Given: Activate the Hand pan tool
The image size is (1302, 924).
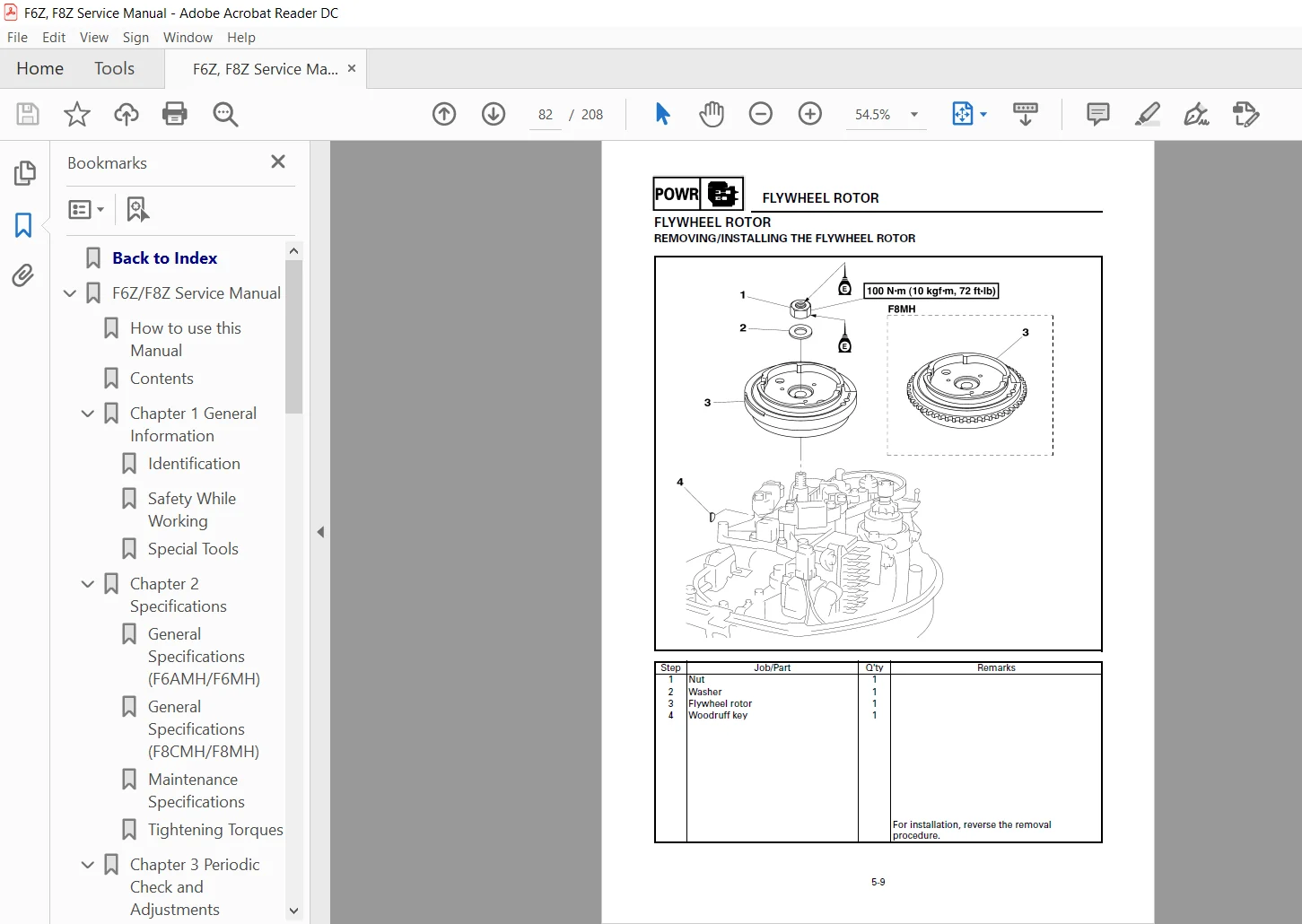Looking at the screenshot, I should click(x=712, y=114).
